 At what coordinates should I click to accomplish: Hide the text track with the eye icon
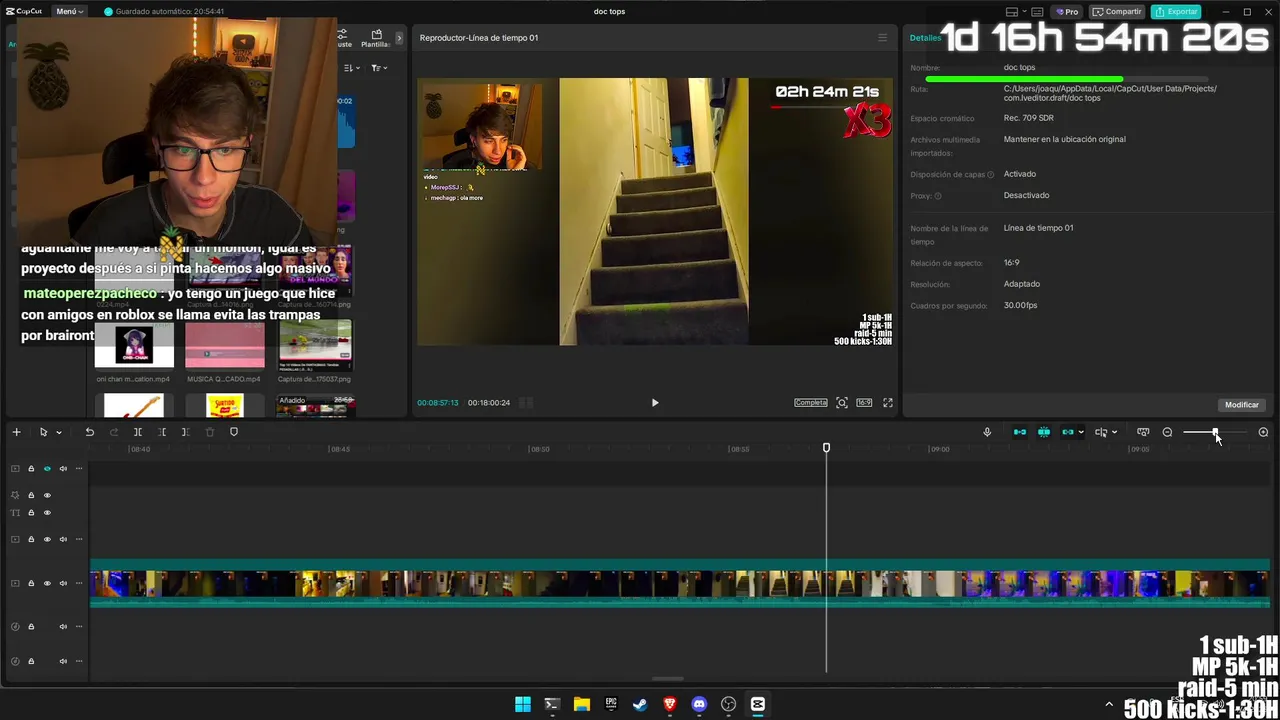[47, 513]
